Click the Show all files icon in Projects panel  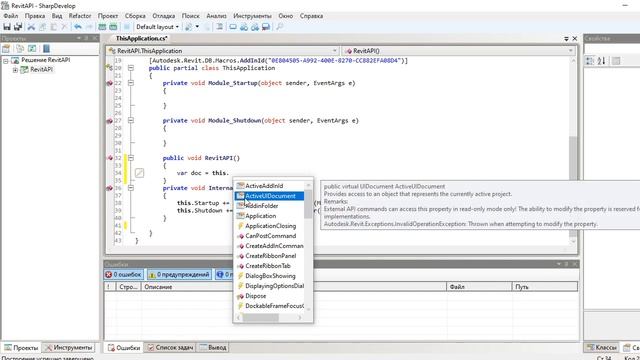[20, 49]
